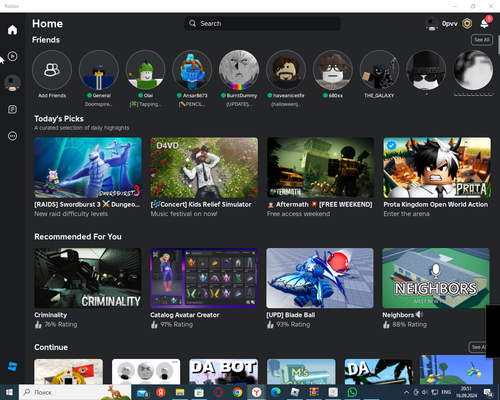Open the taskbar clock showing 20:51
Viewport: 500px width, 400px height.
click(x=466, y=392)
